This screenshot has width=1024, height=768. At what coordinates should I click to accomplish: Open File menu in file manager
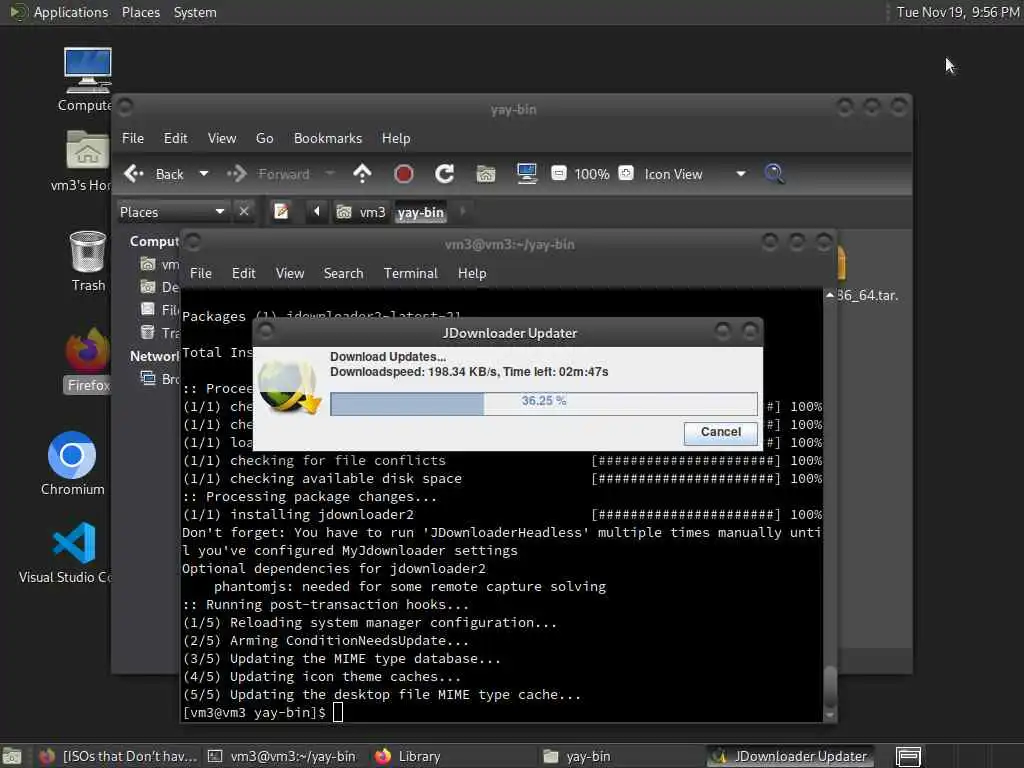133,138
